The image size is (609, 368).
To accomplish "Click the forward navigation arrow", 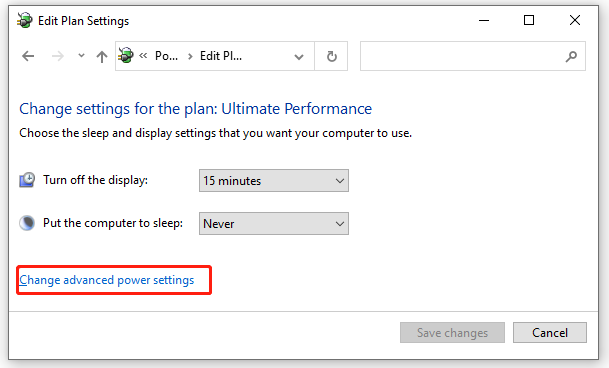I will 57,56.
